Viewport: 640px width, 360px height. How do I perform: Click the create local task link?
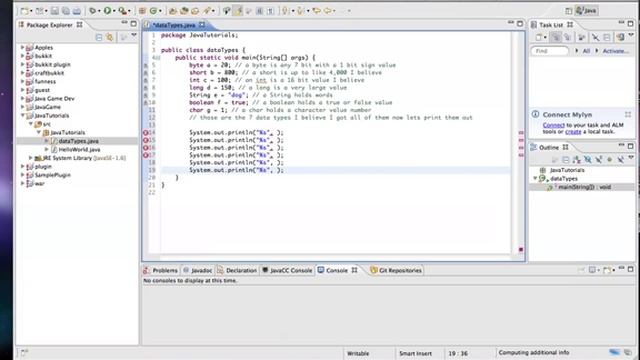573,132
